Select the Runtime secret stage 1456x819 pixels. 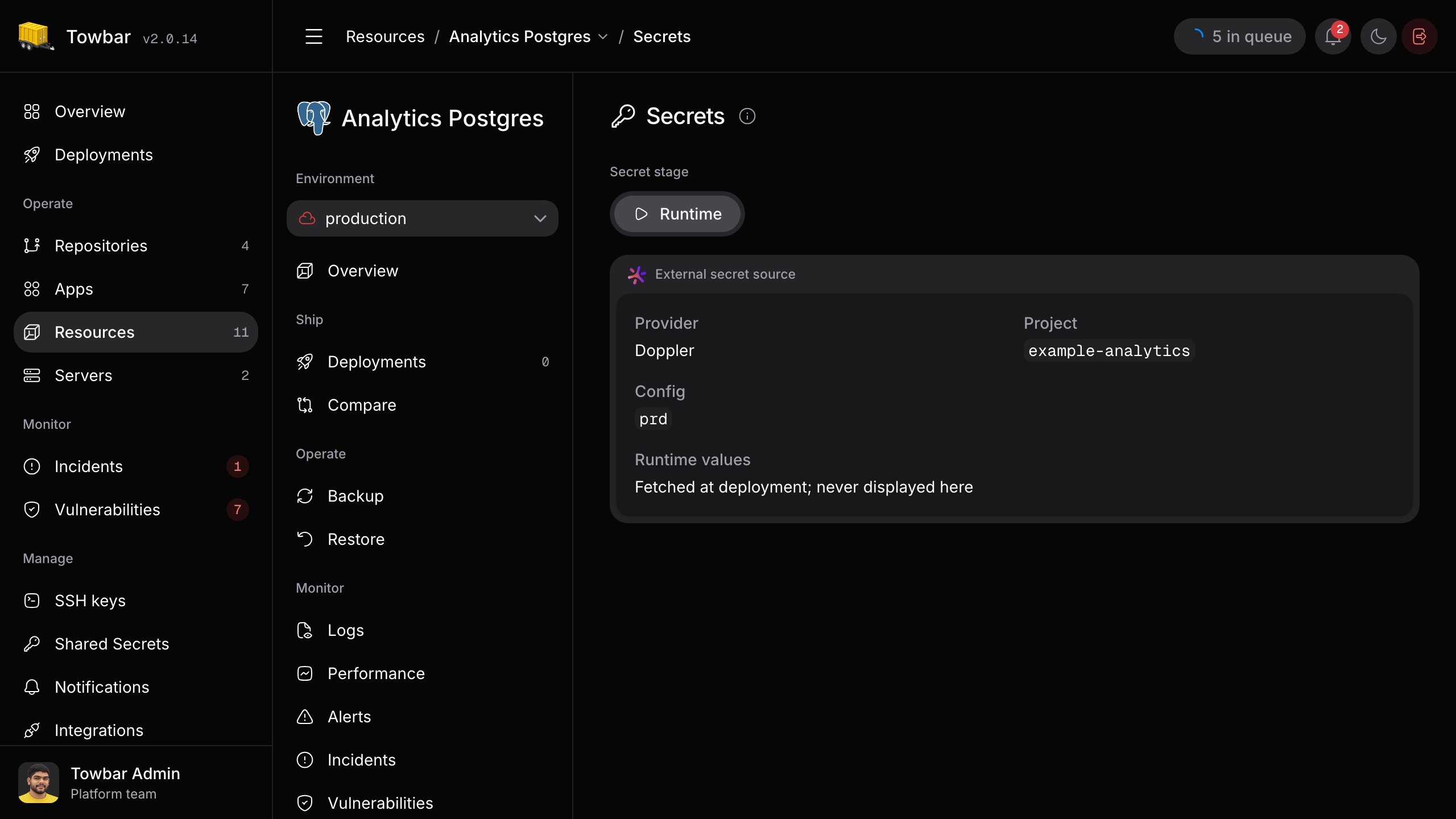pyautogui.click(x=677, y=214)
